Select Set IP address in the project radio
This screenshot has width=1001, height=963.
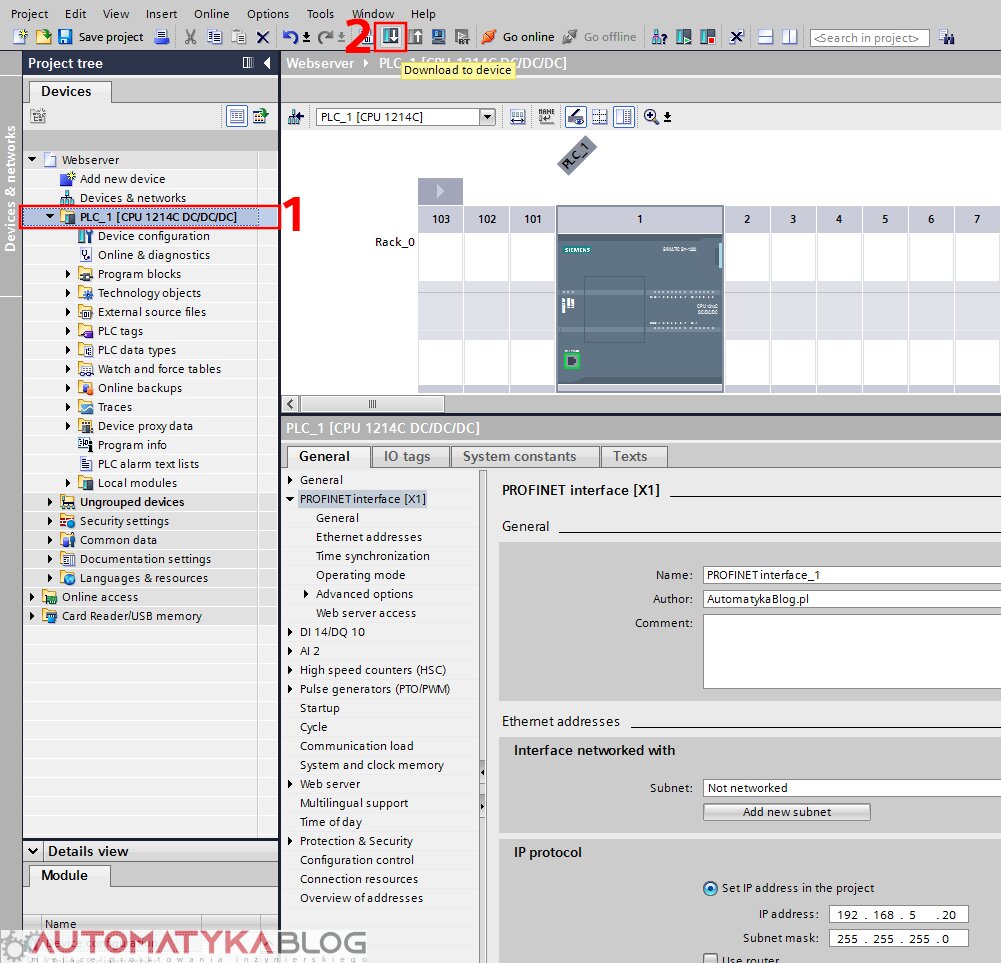tap(710, 888)
